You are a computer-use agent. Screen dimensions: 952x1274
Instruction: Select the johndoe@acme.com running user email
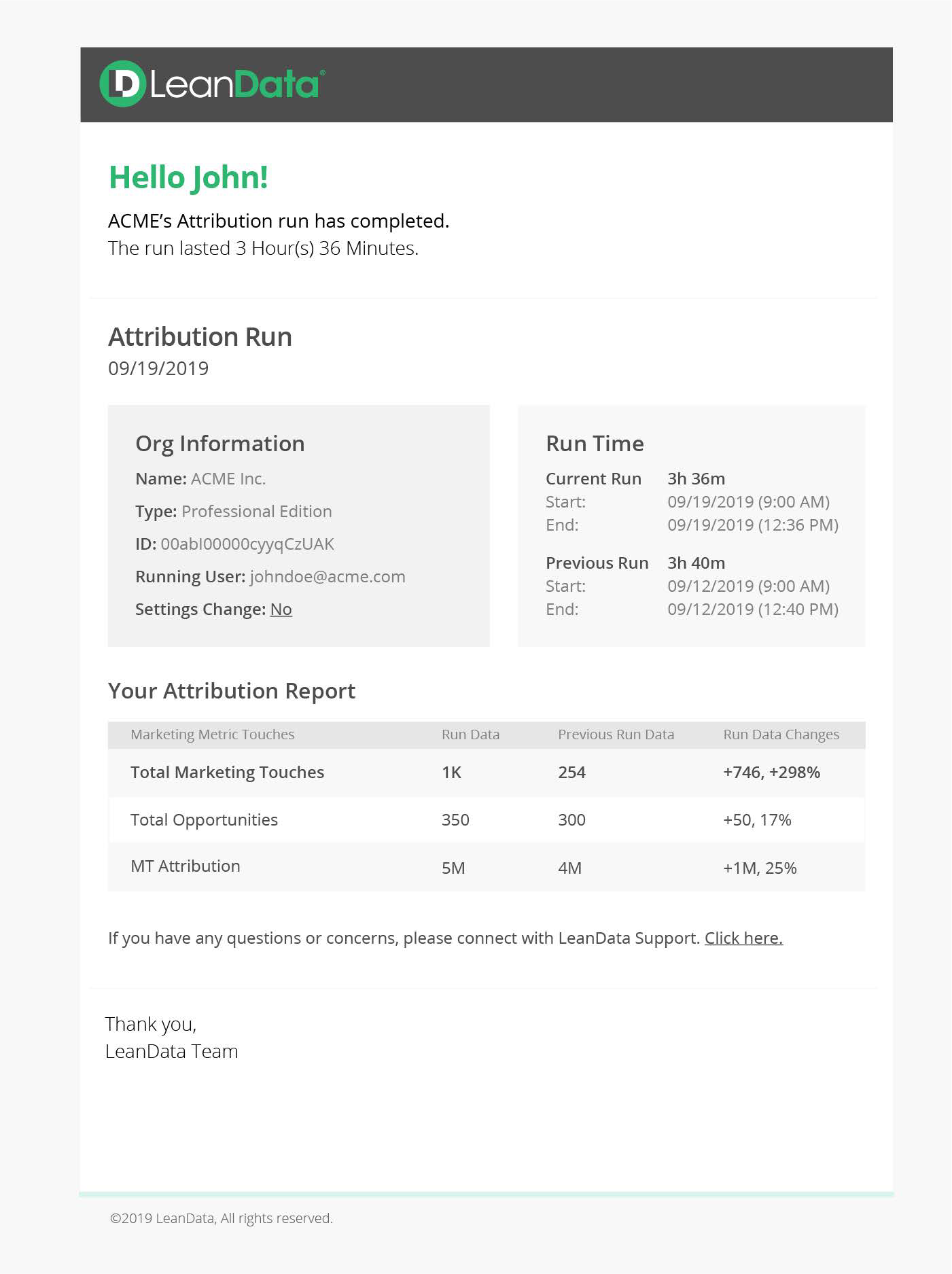[x=328, y=576]
